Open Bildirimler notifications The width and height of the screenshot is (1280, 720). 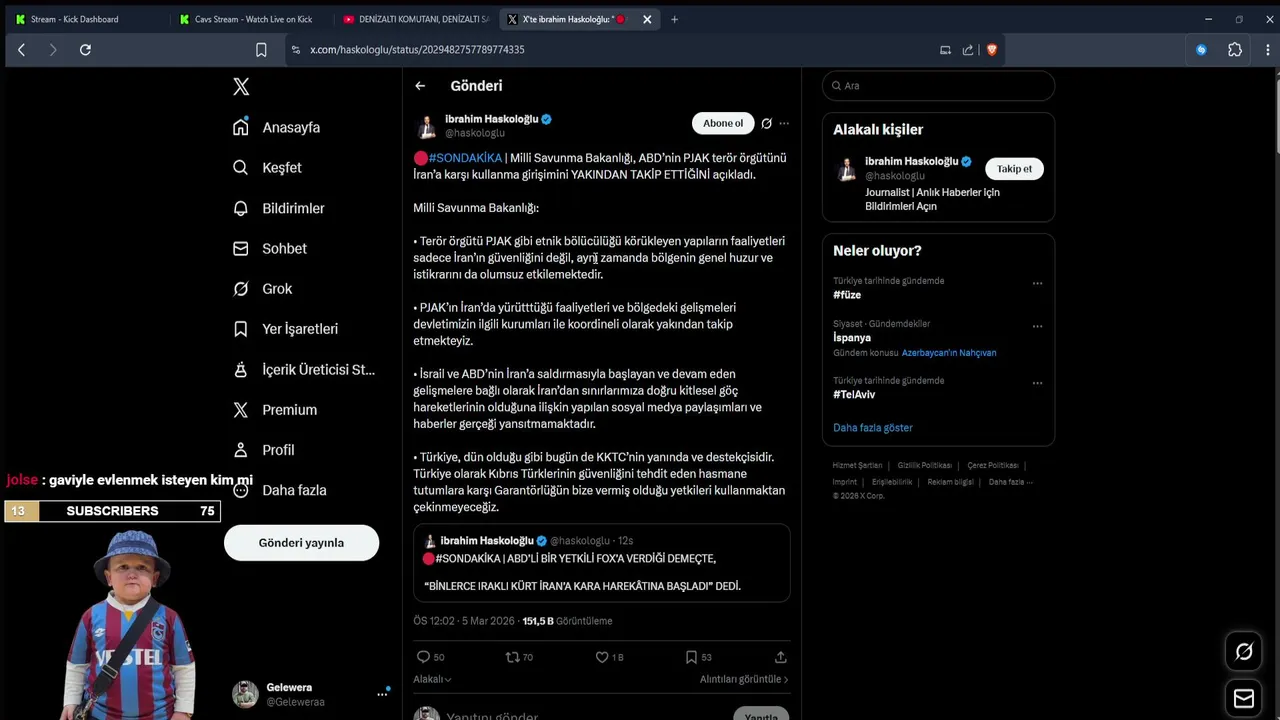point(278,208)
